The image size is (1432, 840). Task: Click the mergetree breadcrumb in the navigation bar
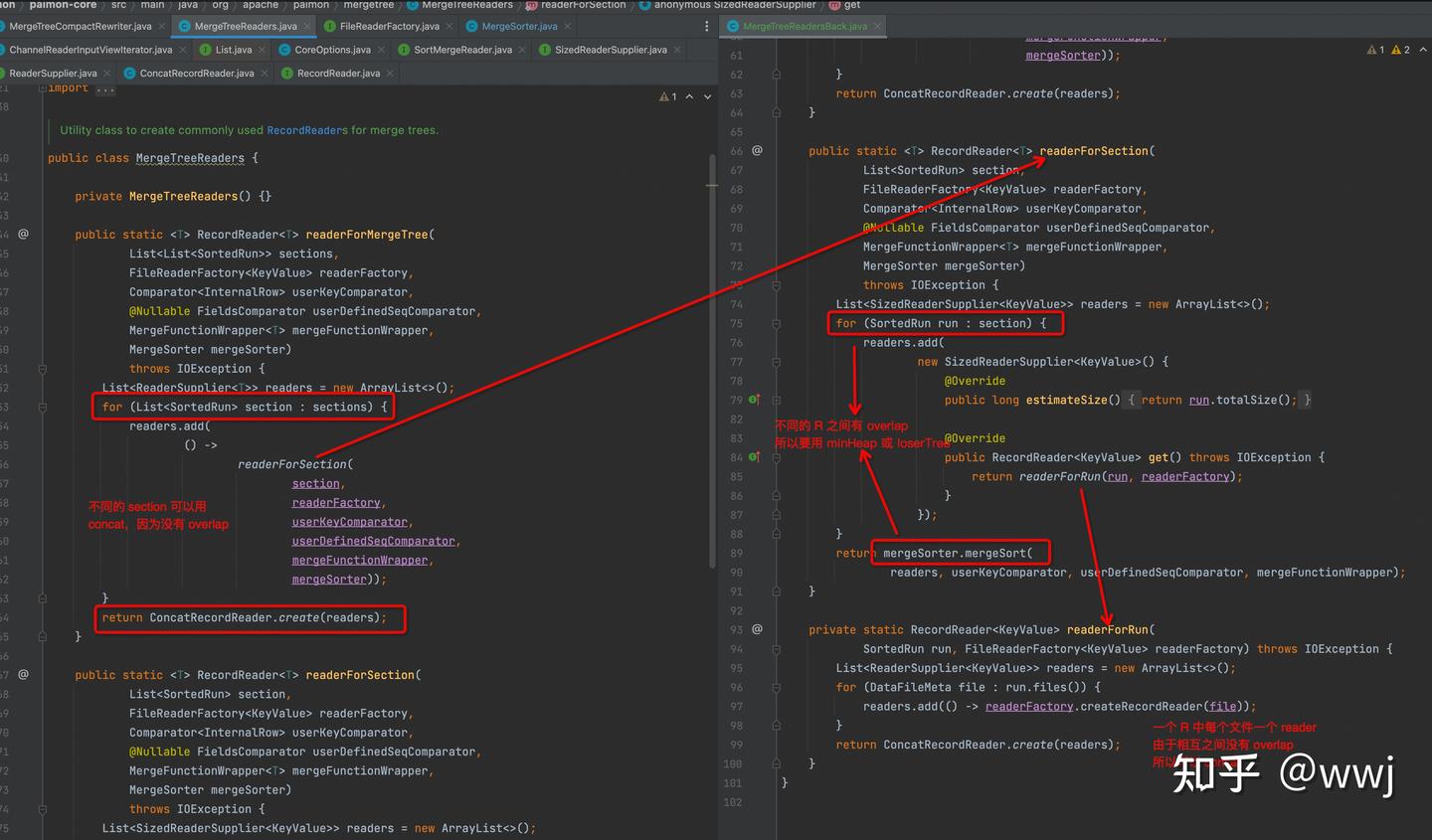pos(368,5)
